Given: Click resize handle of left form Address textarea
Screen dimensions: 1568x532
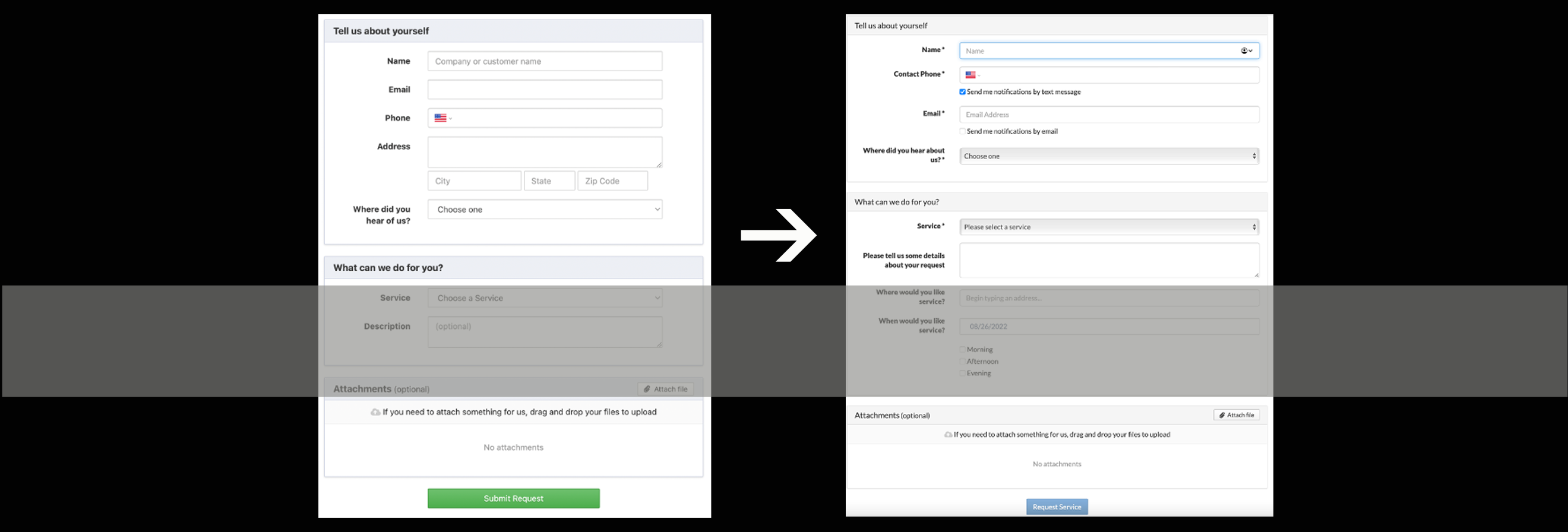Looking at the screenshot, I should coord(659,164).
